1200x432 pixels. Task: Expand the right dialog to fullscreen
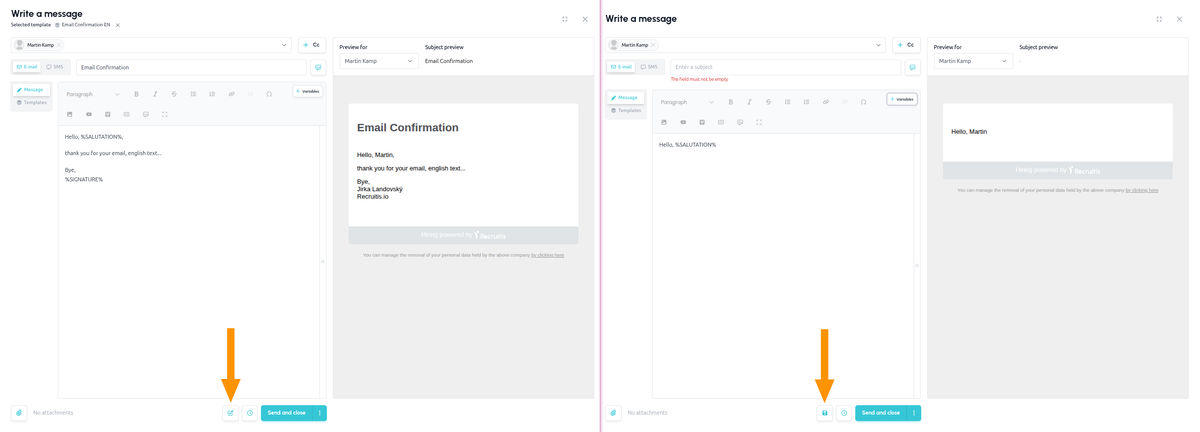click(1159, 19)
